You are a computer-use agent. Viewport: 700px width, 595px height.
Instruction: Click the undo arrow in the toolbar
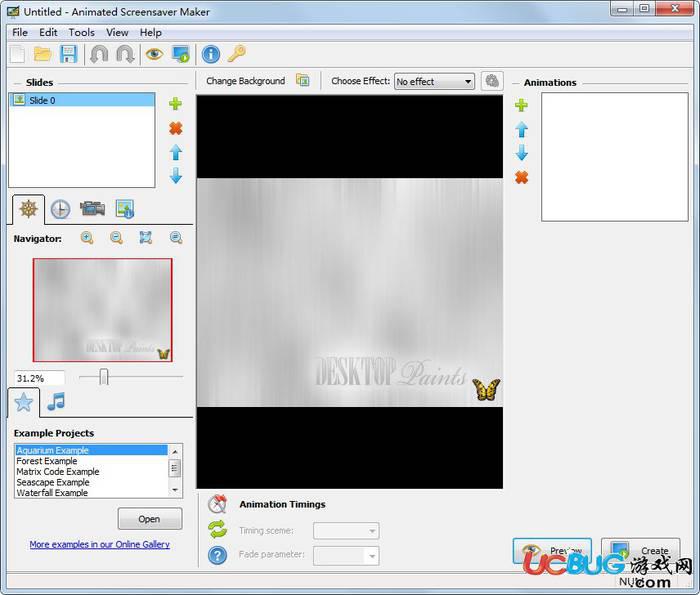[99, 54]
